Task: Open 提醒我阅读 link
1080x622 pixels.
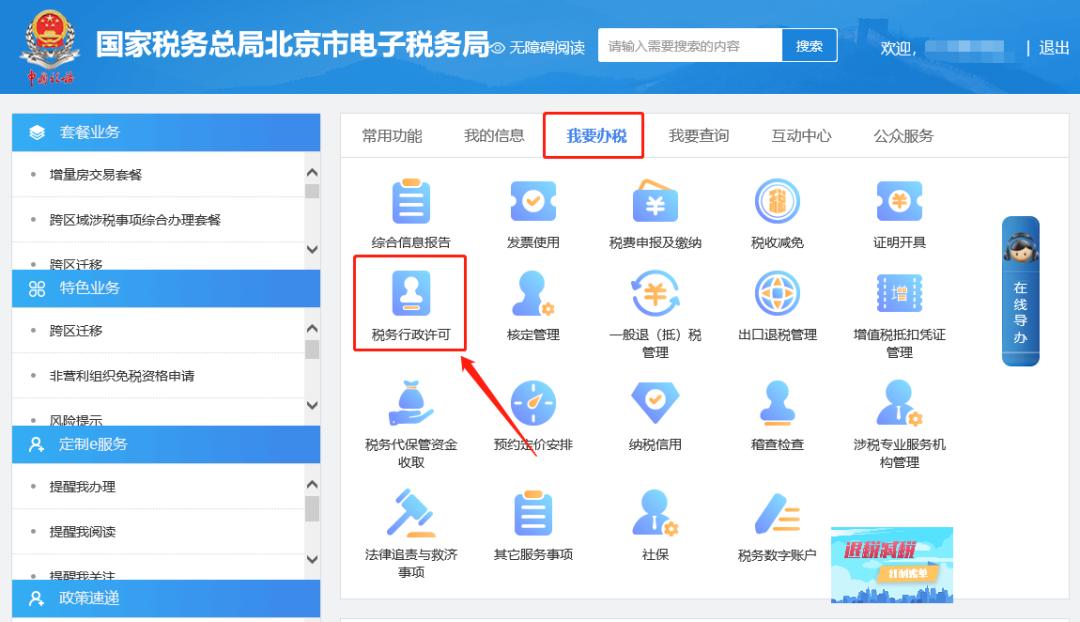Action: coord(83,532)
